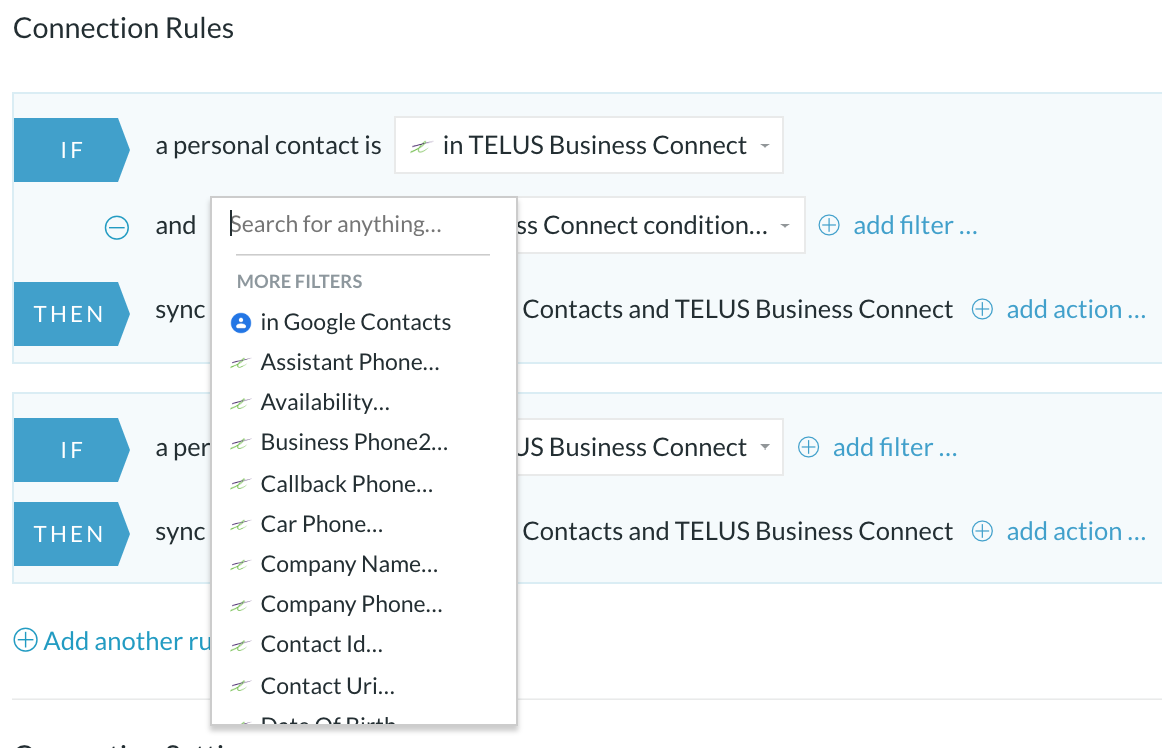Open second rule's TELUS Business Connect dropdown

(649, 447)
